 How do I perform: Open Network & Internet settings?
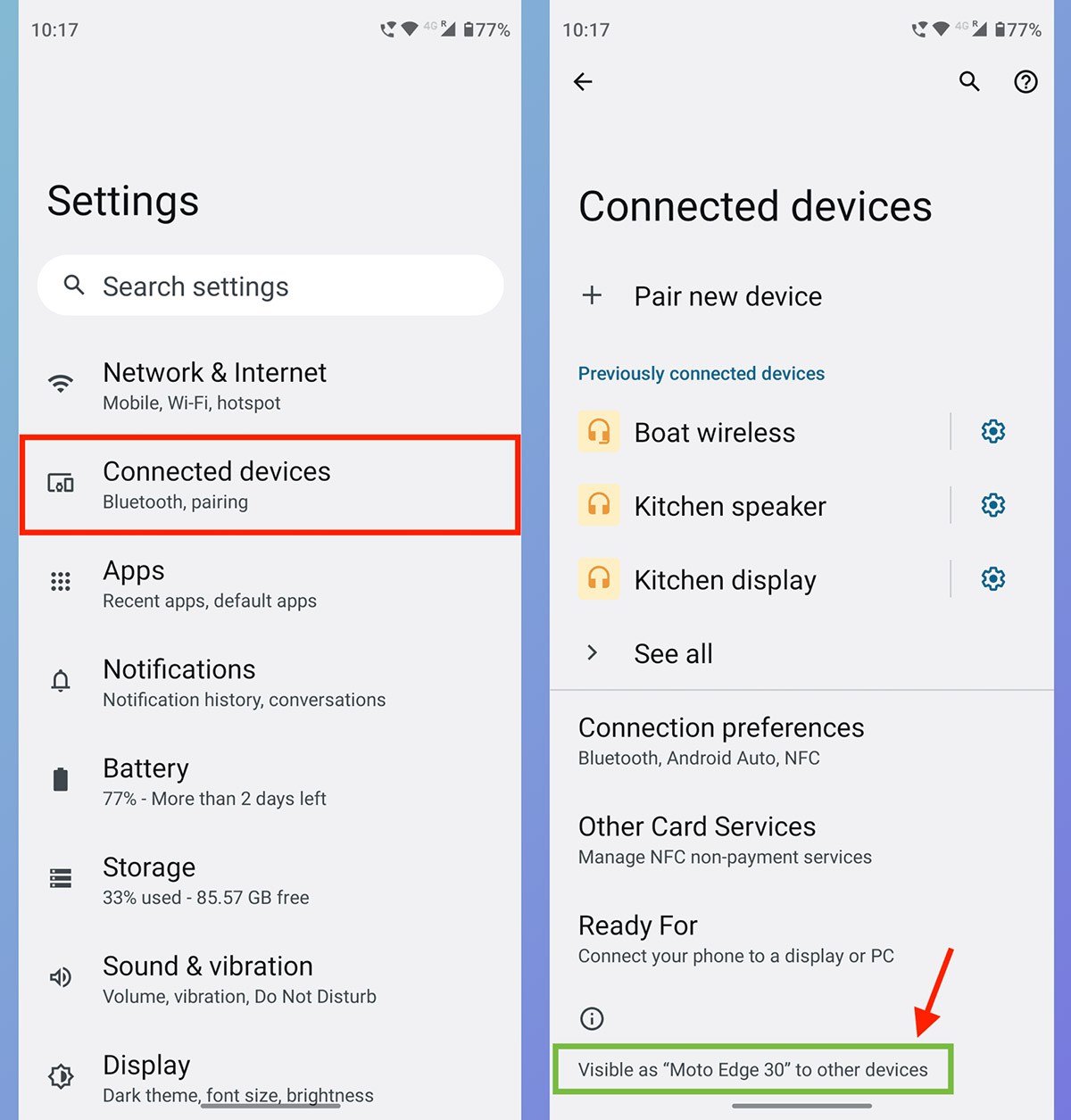[270, 386]
